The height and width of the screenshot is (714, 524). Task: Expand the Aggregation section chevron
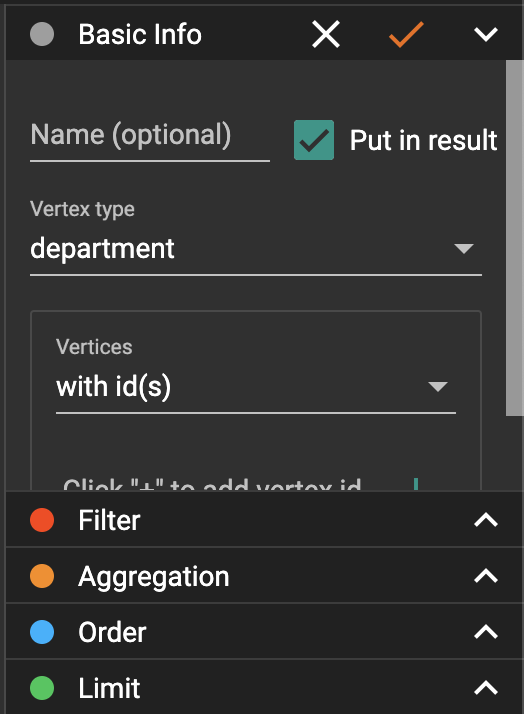[x=486, y=576]
